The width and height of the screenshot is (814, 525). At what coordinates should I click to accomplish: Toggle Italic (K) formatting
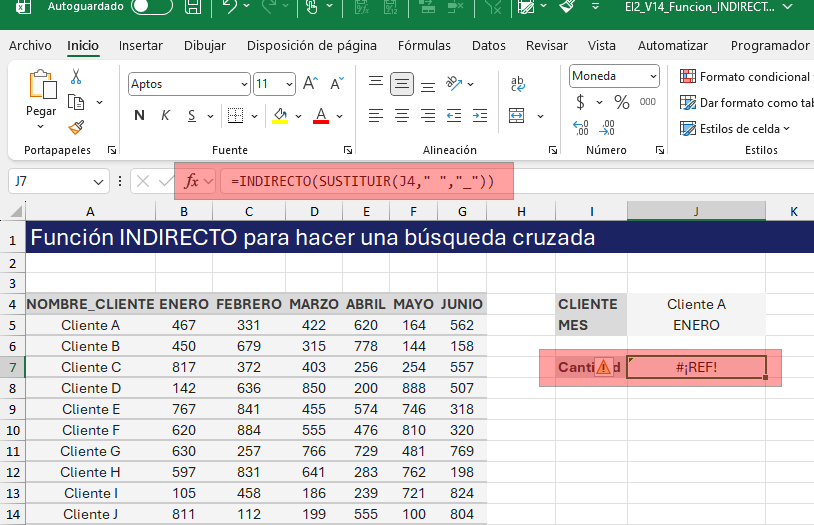(165, 116)
